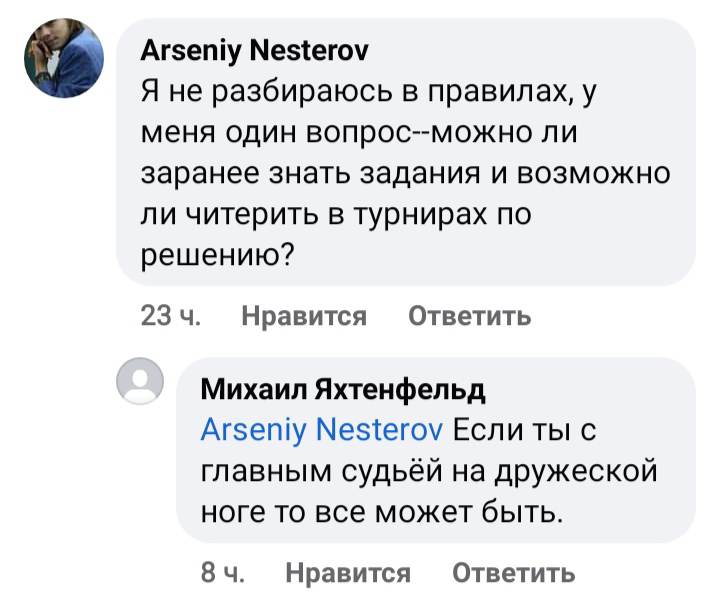Click the blue Arseniy Nesterov mention in the reply
Image resolution: width=720 pixels, height=599 pixels.
tap(322, 429)
